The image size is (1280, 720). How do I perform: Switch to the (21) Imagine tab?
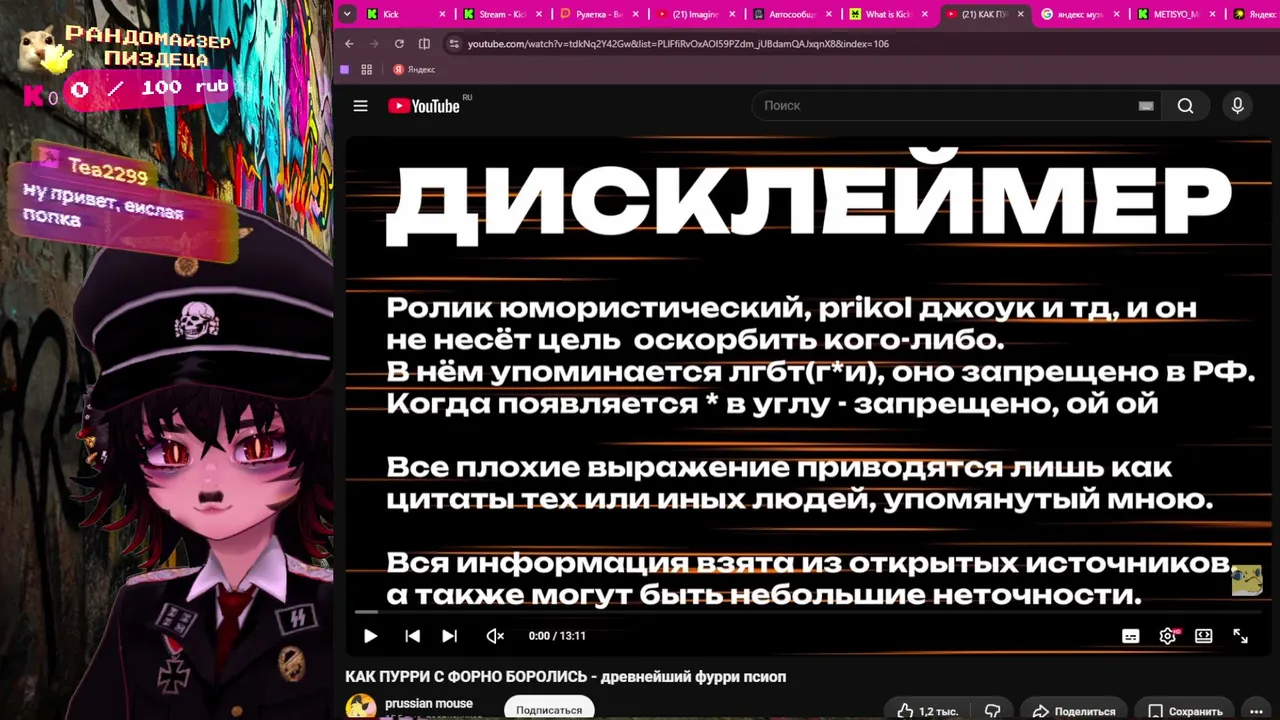(x=694, y=15)
